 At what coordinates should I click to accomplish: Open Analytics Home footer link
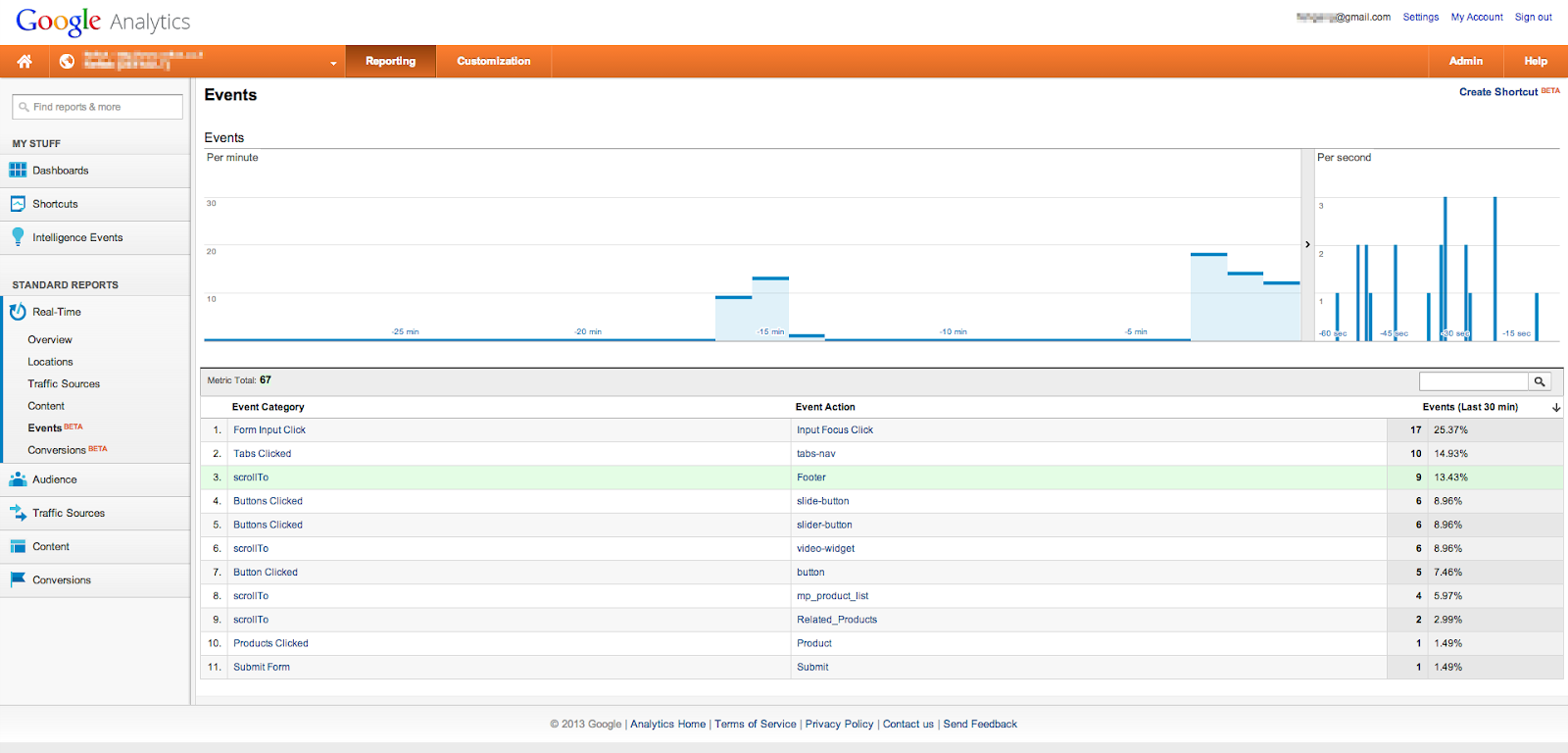[667, 725]
